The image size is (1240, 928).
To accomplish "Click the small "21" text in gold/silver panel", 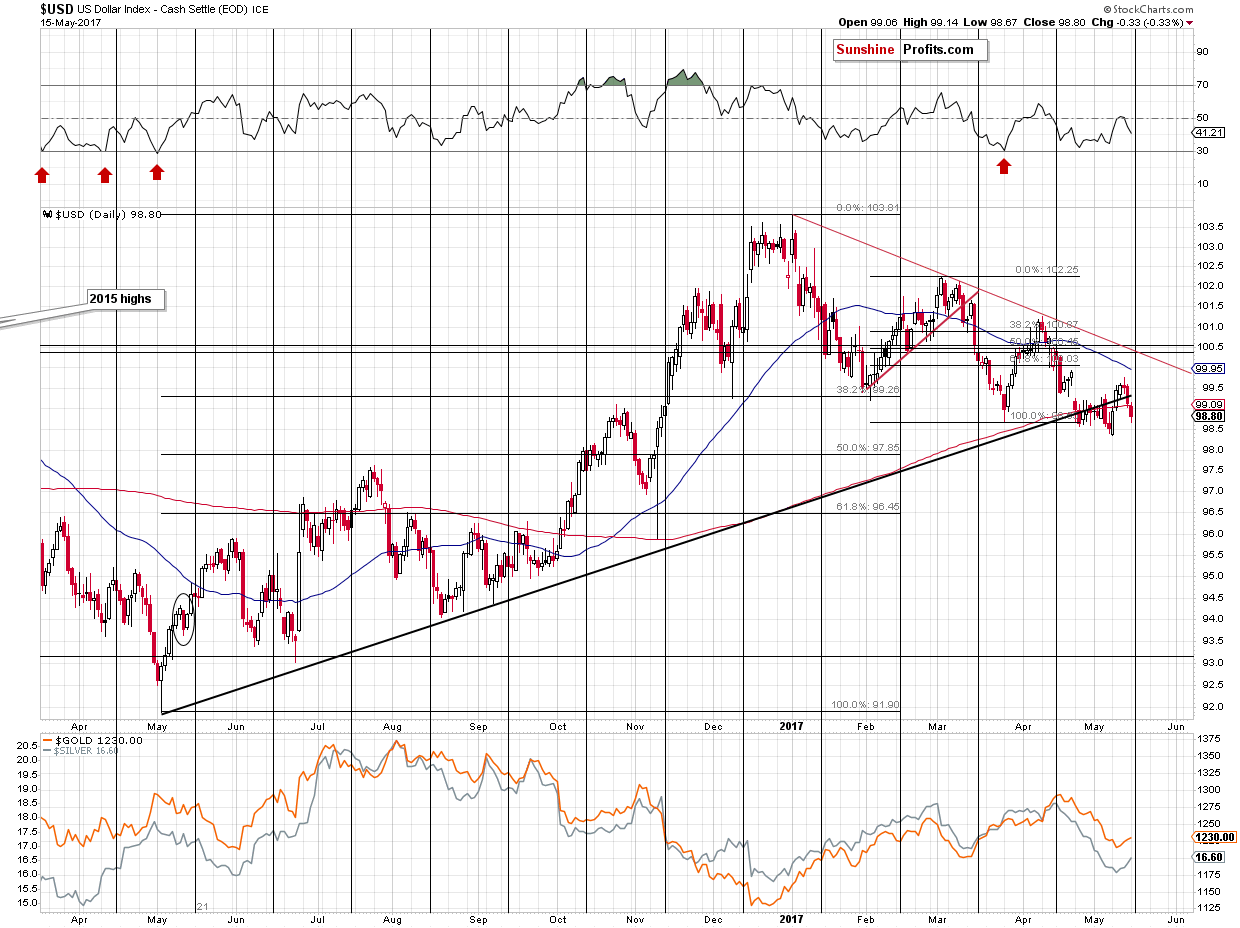I will point(201,905).
